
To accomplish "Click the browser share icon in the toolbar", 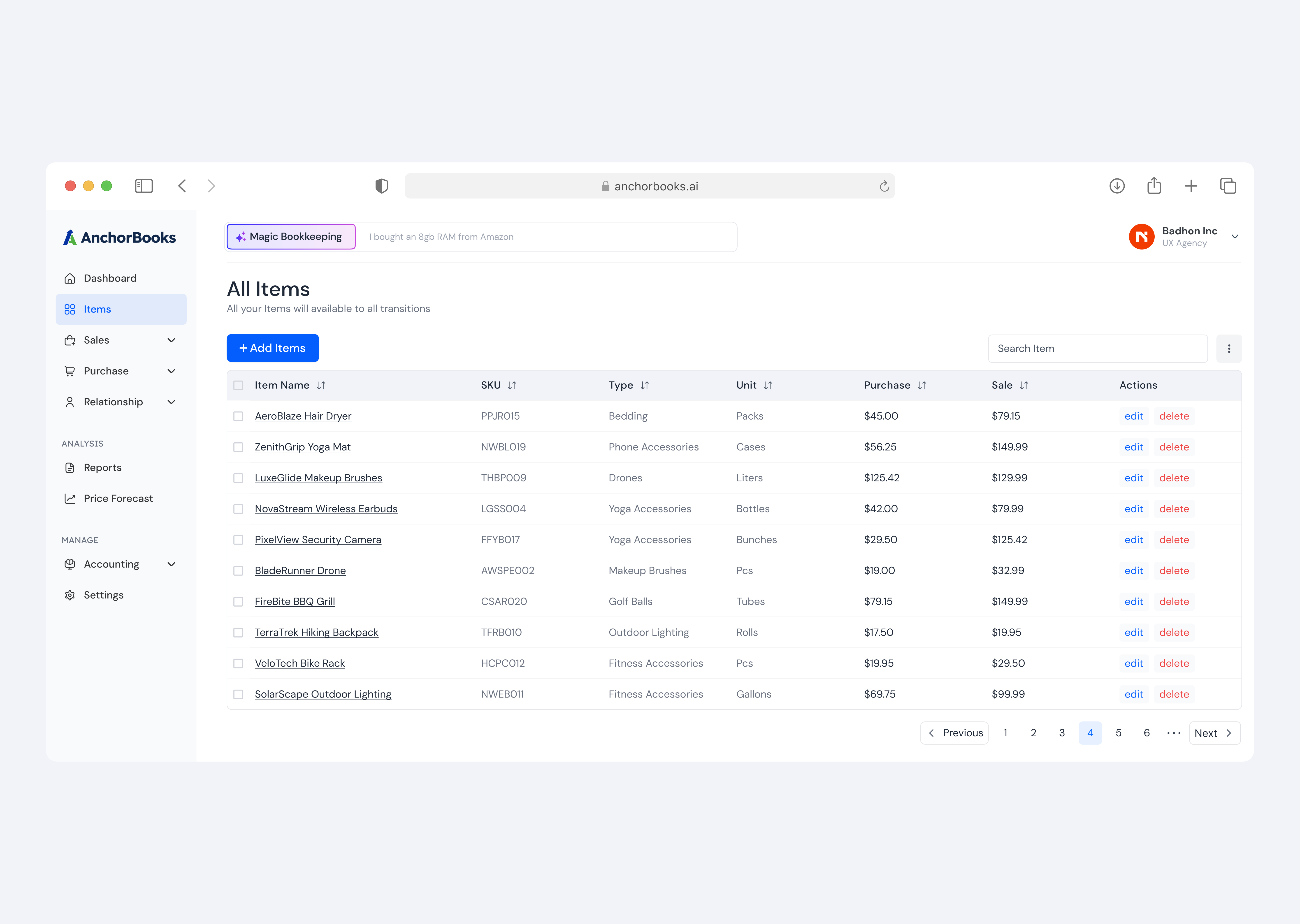I will coord(1154,185).
